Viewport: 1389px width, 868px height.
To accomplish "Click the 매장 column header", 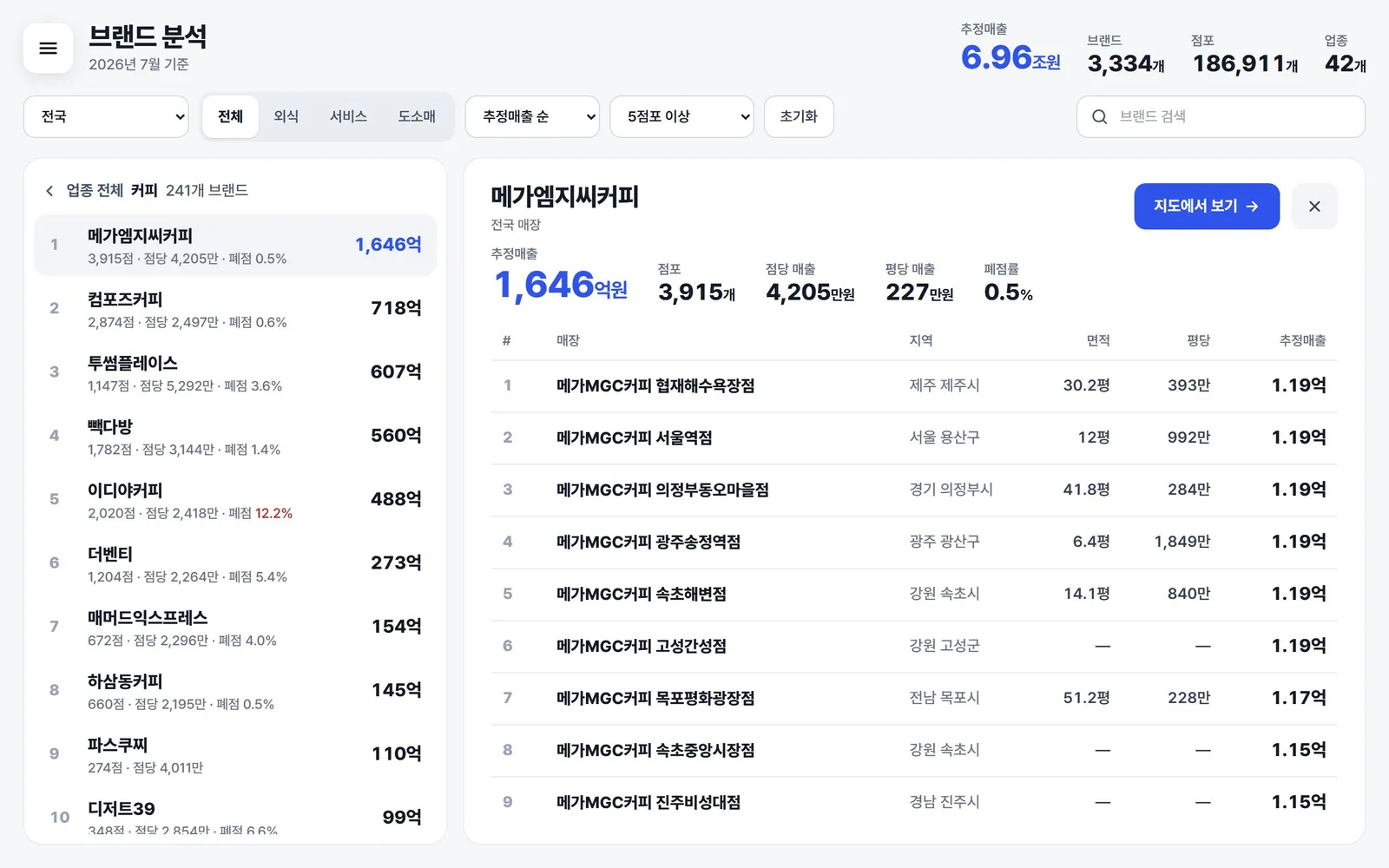I will pyautogui.click(x=568, y=340).
